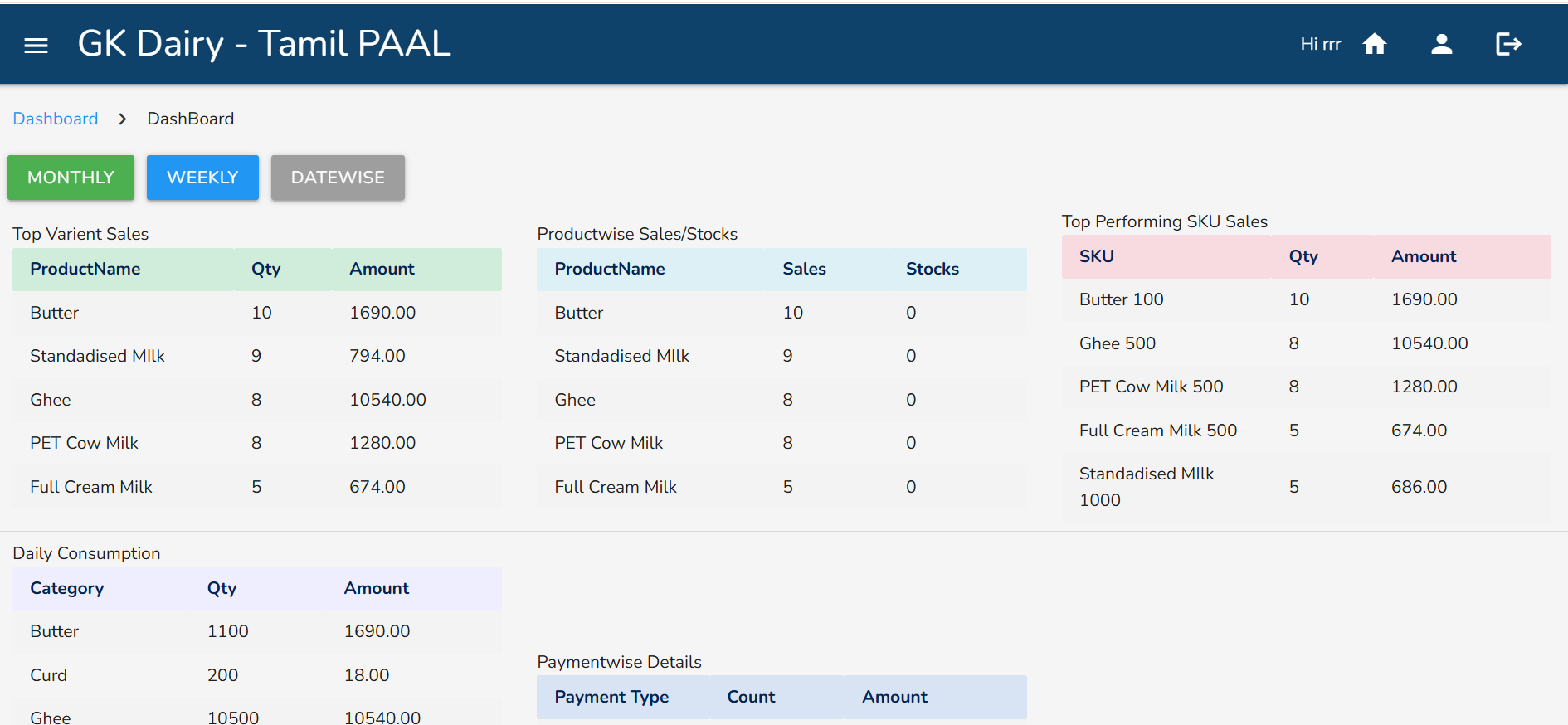Click ProductName header in Productwise Sales/Stocks

click(610, 269)
